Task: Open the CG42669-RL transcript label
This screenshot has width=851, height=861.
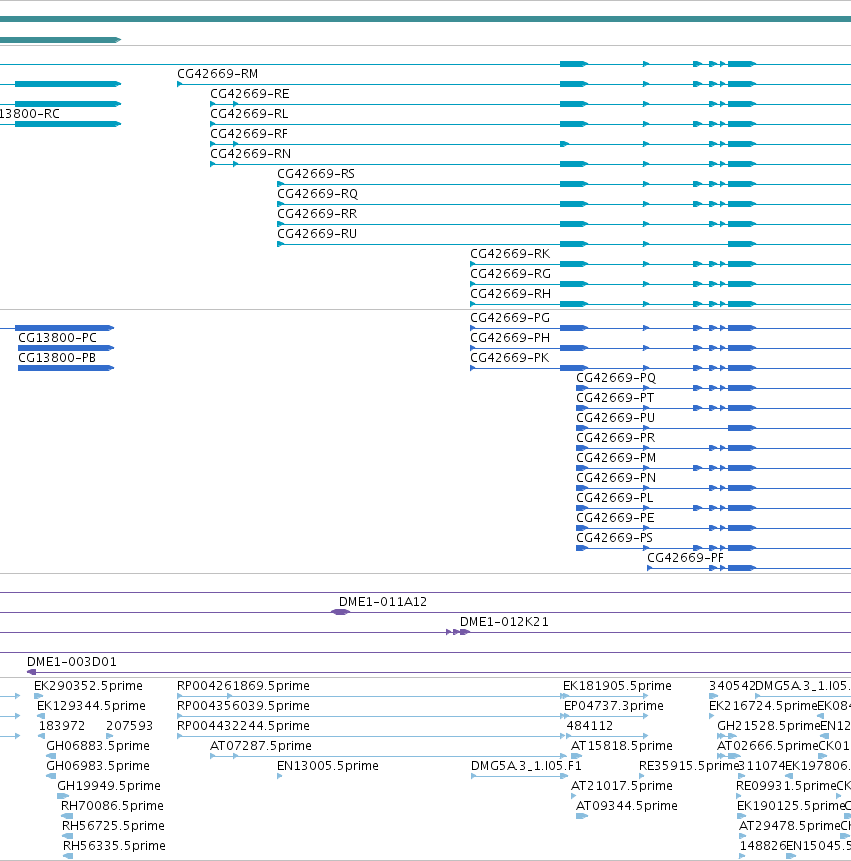Action: (x=249, y=114)
